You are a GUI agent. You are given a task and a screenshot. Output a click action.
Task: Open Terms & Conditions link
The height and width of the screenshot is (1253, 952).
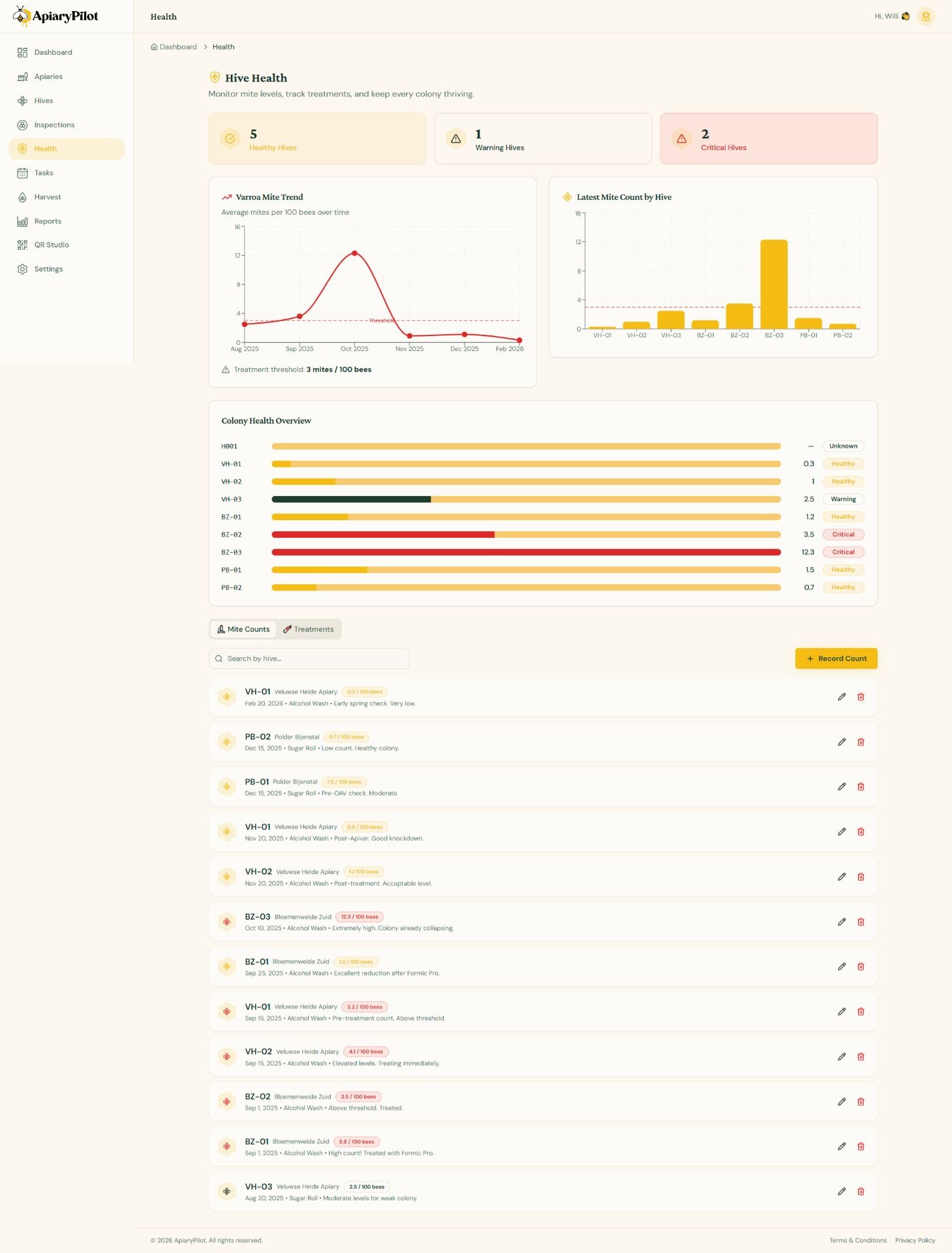858,1241
